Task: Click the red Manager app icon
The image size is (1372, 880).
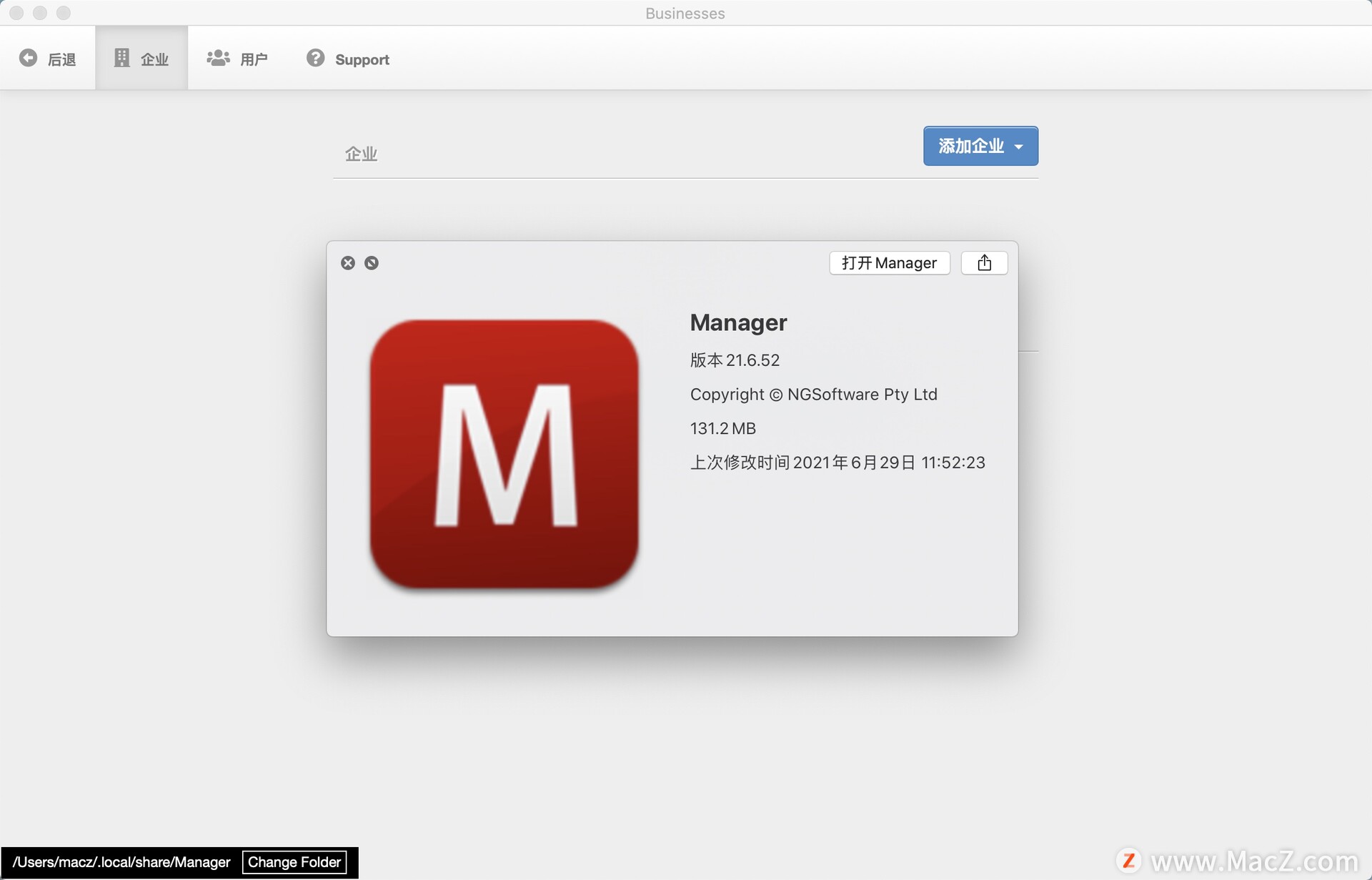Action: (x=504, y=455)
